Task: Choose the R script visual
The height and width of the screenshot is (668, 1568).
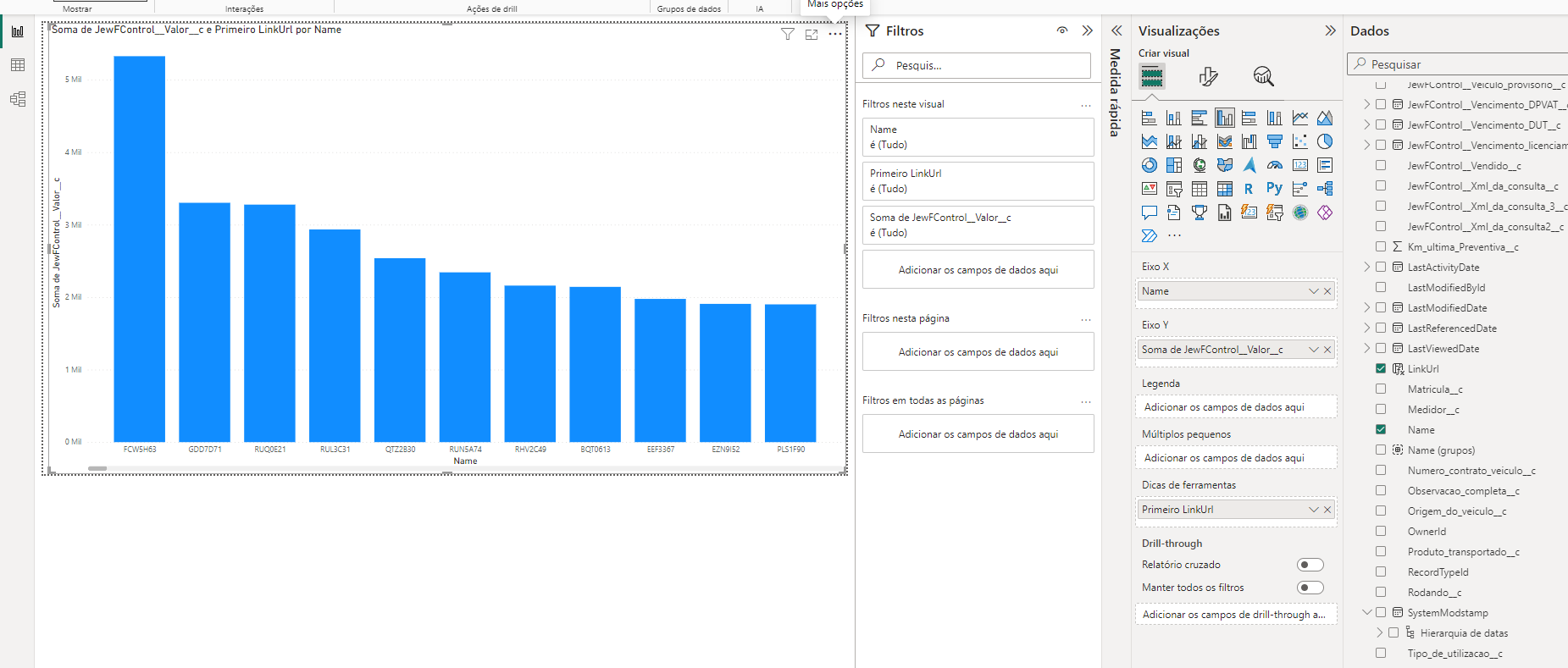Action: (1249, 189)
